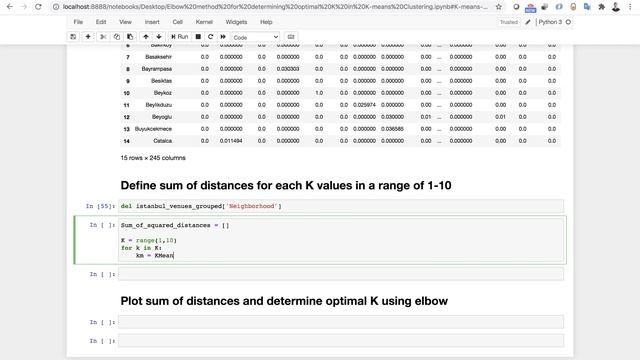
Task: Restart the kernel using the circular arrow icon
Action: 211,37
